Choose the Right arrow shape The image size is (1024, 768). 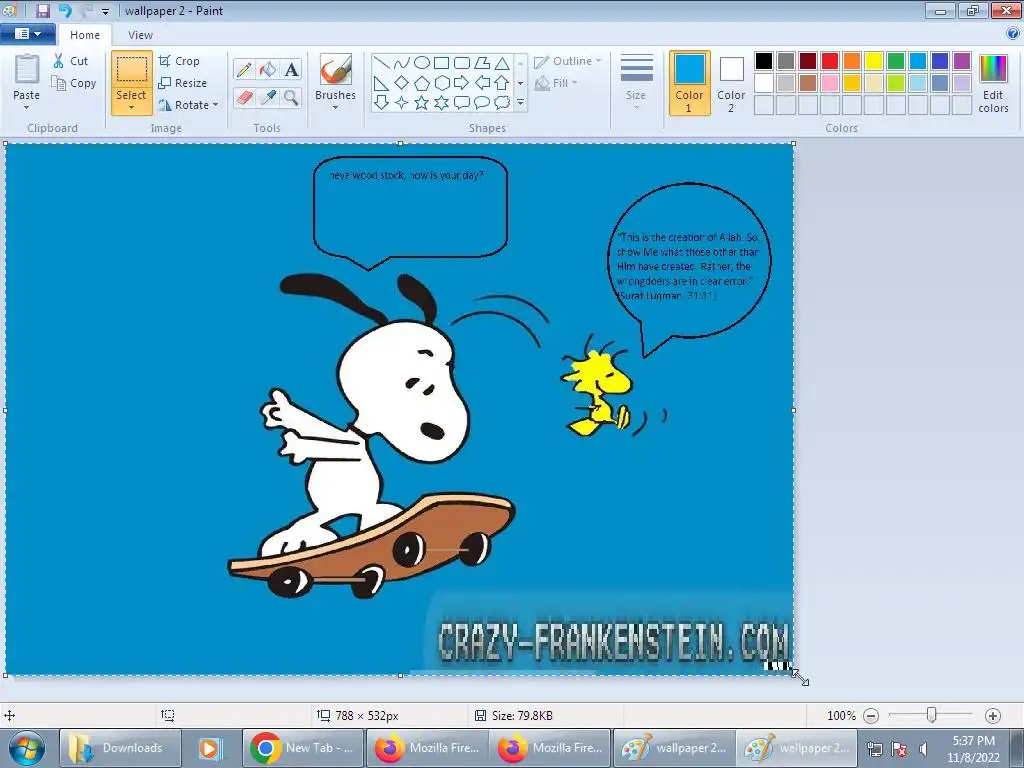462,83
